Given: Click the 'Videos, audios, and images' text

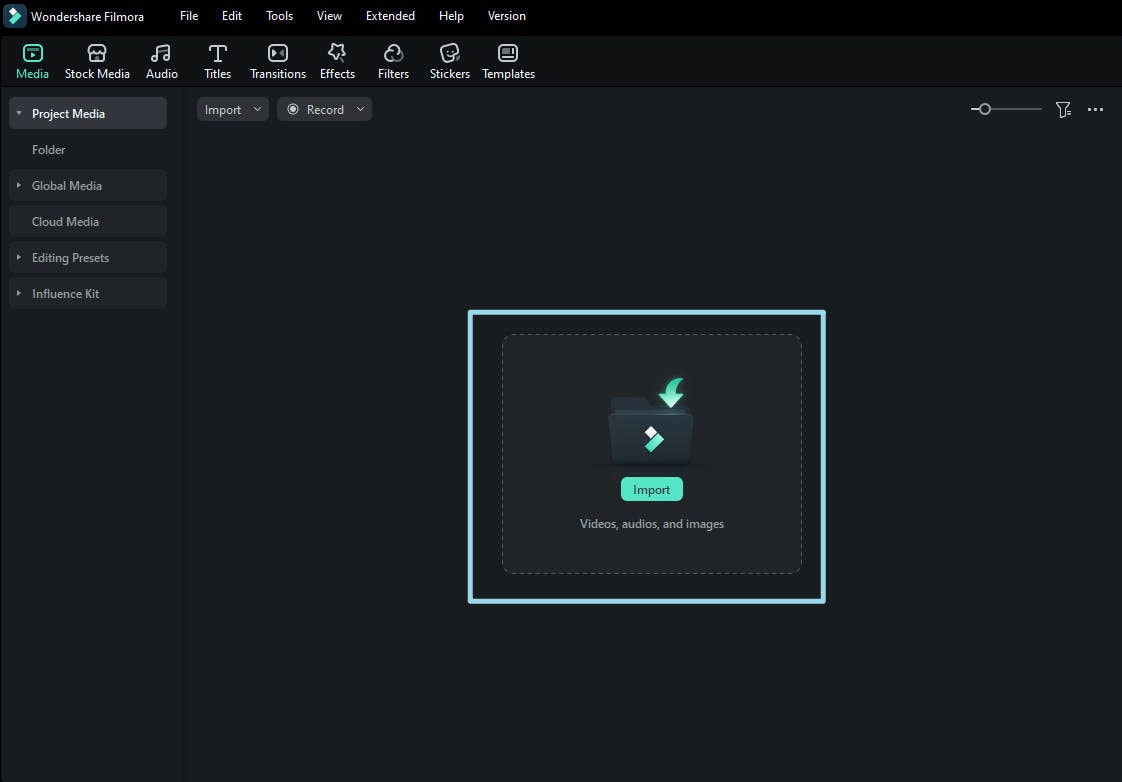Looking at the screenshot, I should click(651, 524).
